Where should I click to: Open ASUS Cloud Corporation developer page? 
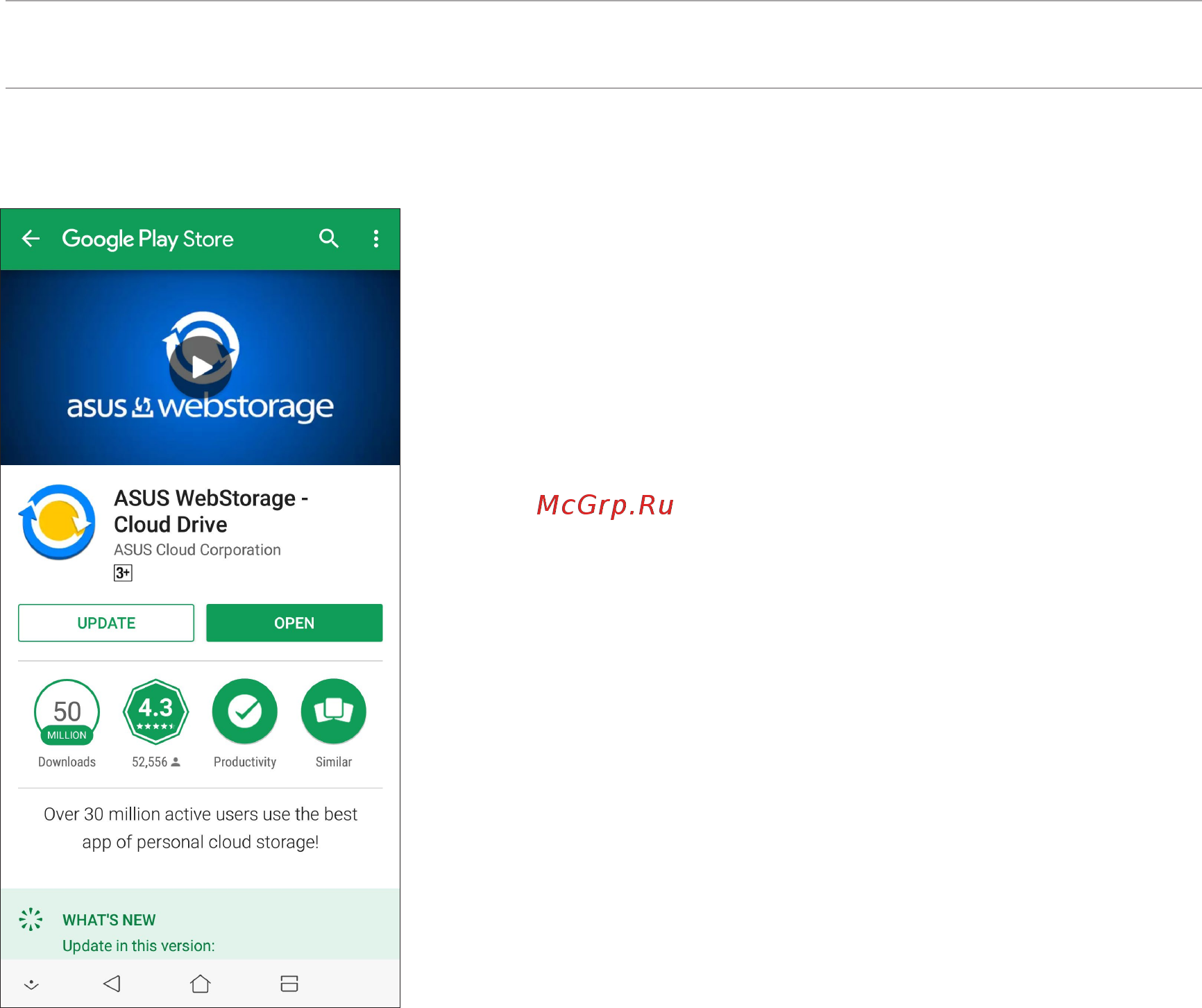click(x=197, y=550)
